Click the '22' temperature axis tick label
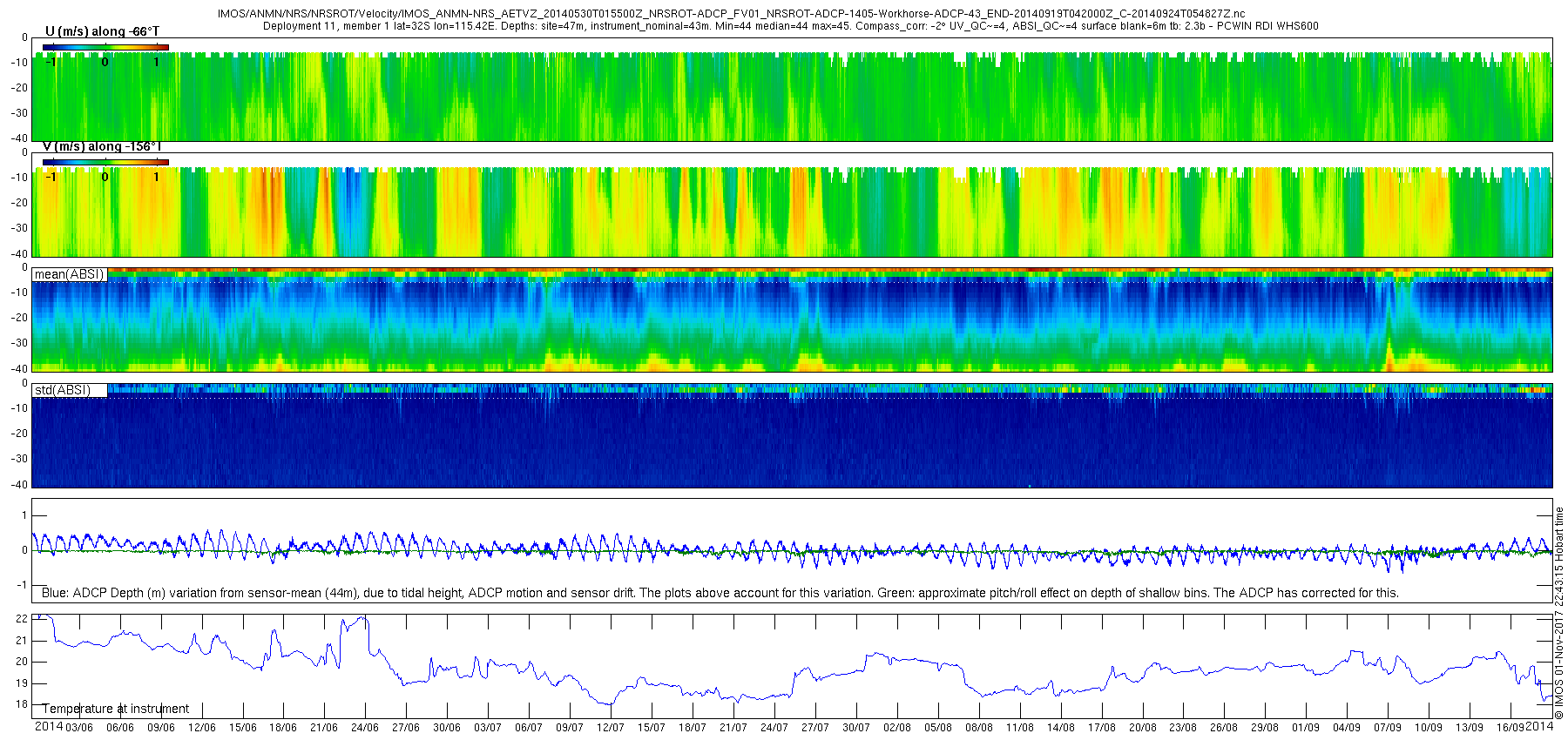 (x=23, y=619)
